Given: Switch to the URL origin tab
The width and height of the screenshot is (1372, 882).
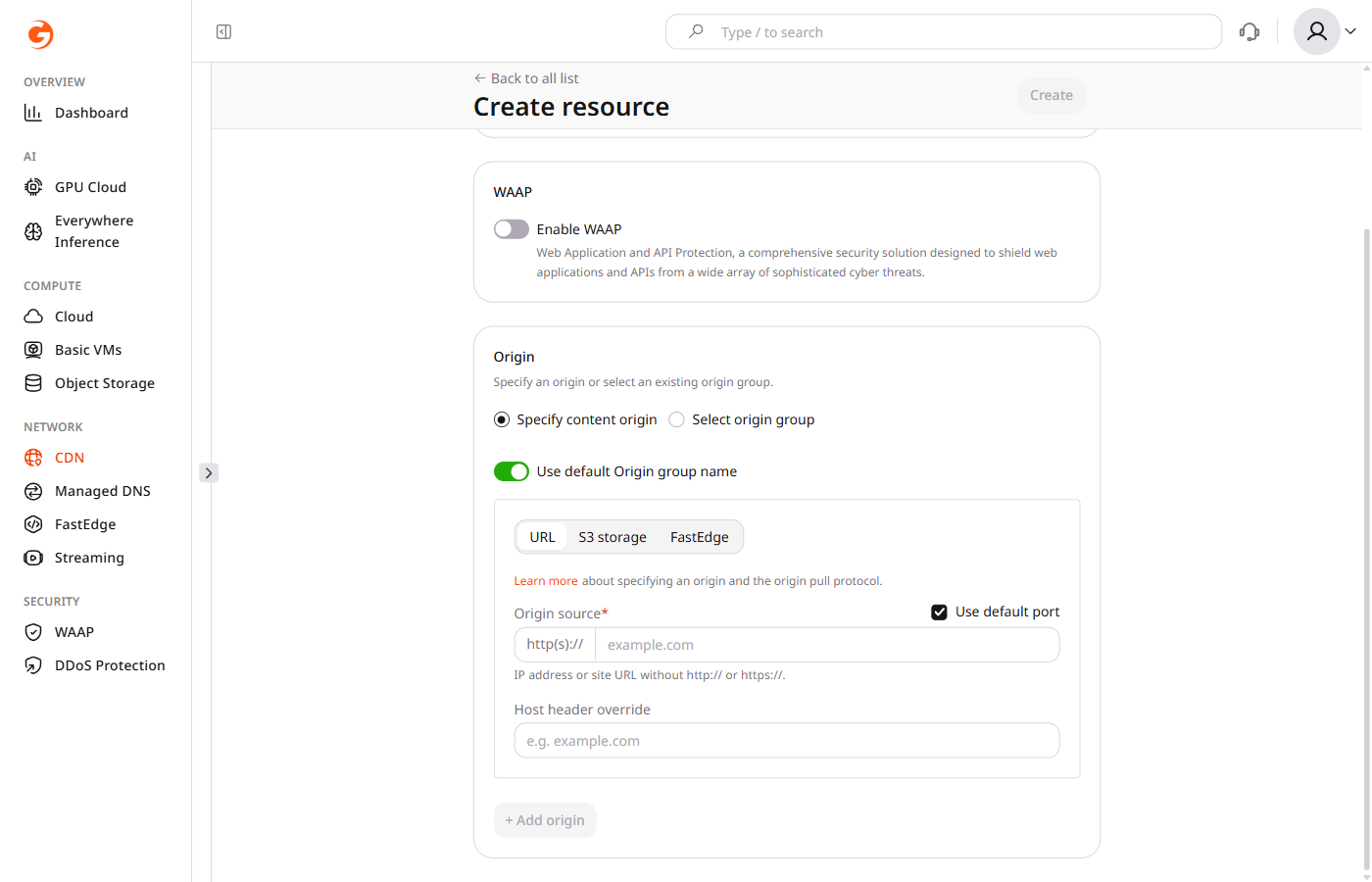Looking at the screenshot, I should tap(542, 537).
